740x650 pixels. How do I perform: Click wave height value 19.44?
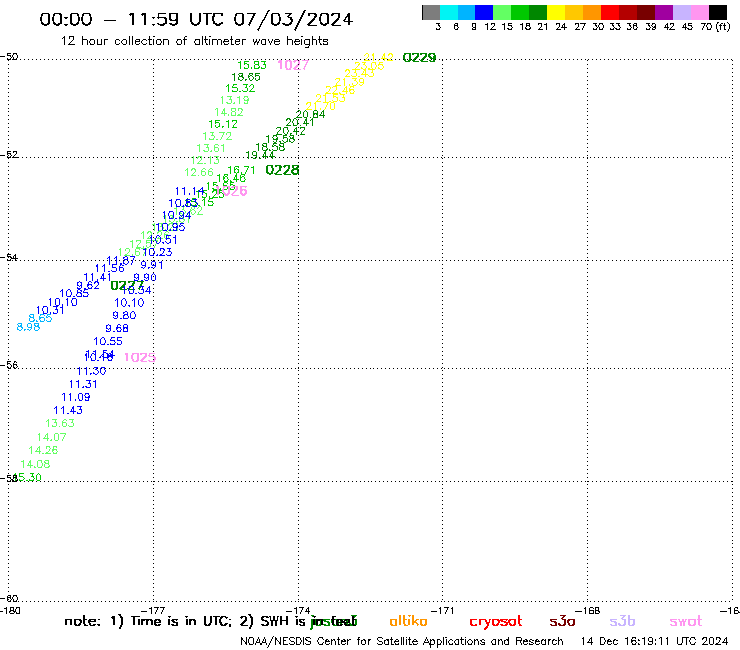click(x=260, y=155)
